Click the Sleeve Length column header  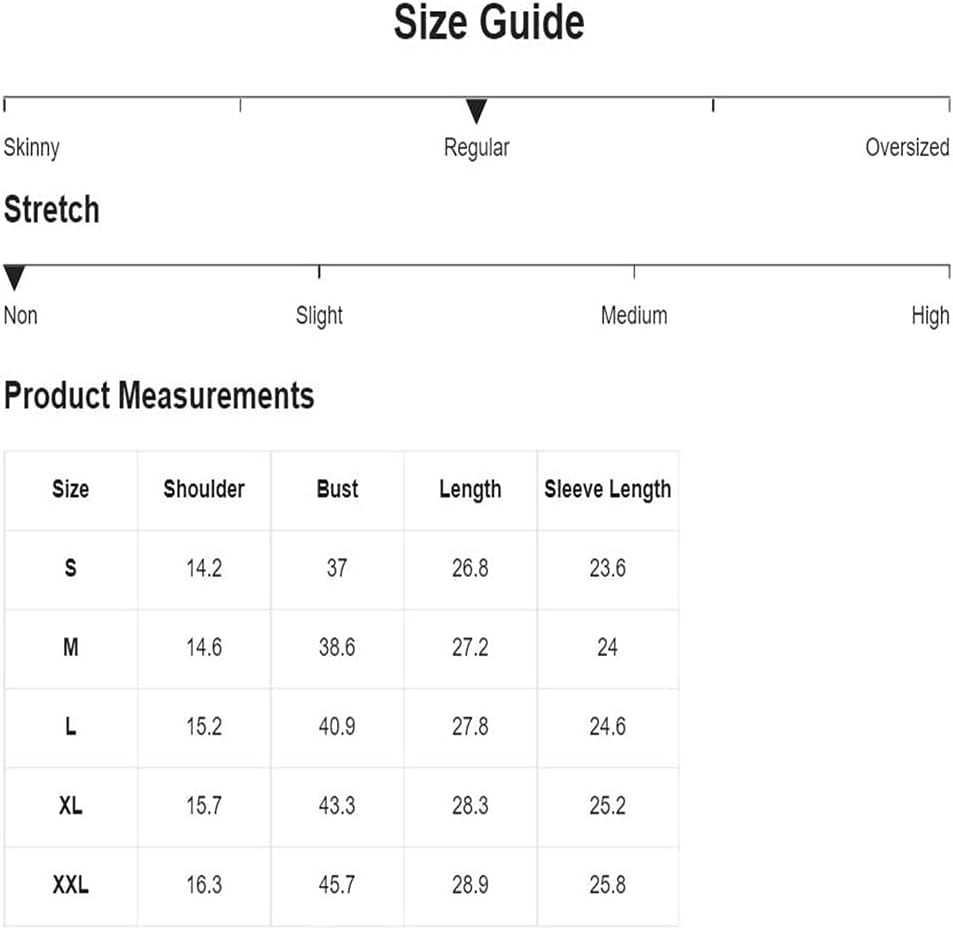pos(608,489)
